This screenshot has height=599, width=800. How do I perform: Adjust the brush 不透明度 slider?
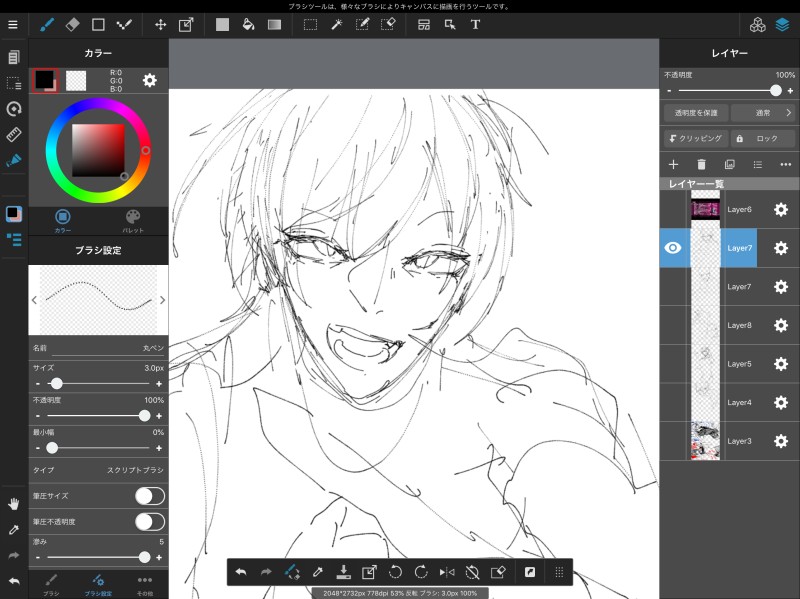(x=98, y=416)
